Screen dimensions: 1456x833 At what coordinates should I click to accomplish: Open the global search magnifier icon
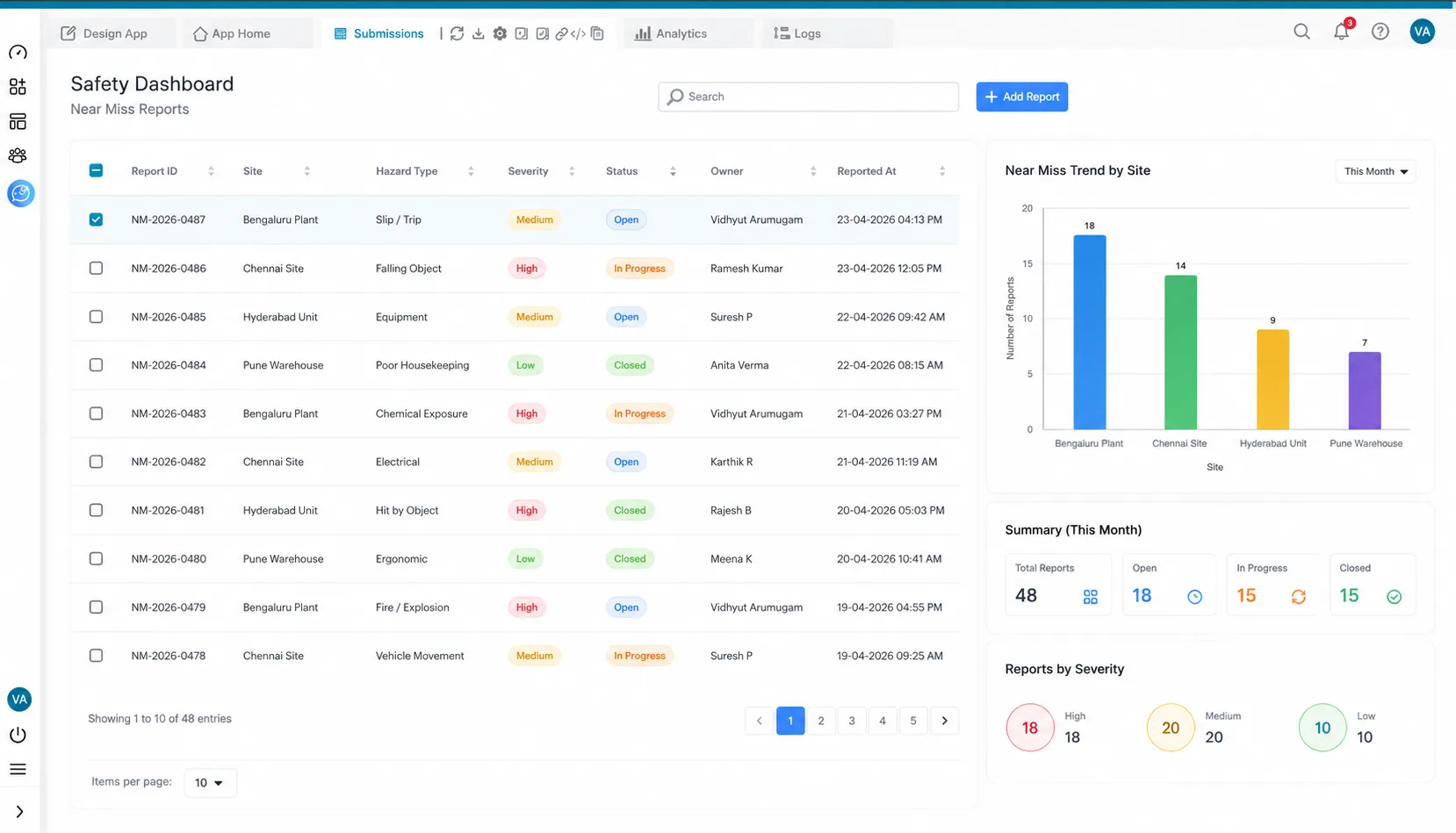point(1301,32)
